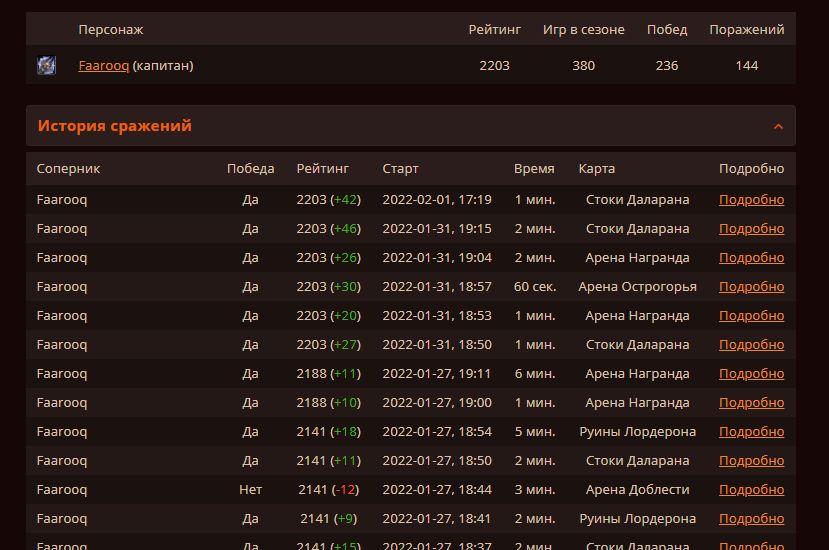Viewport: 829px width, 550px height.
Task: Open Подробно for the 2022-01-31, 19:15 battle
Action: click(751, 229)
